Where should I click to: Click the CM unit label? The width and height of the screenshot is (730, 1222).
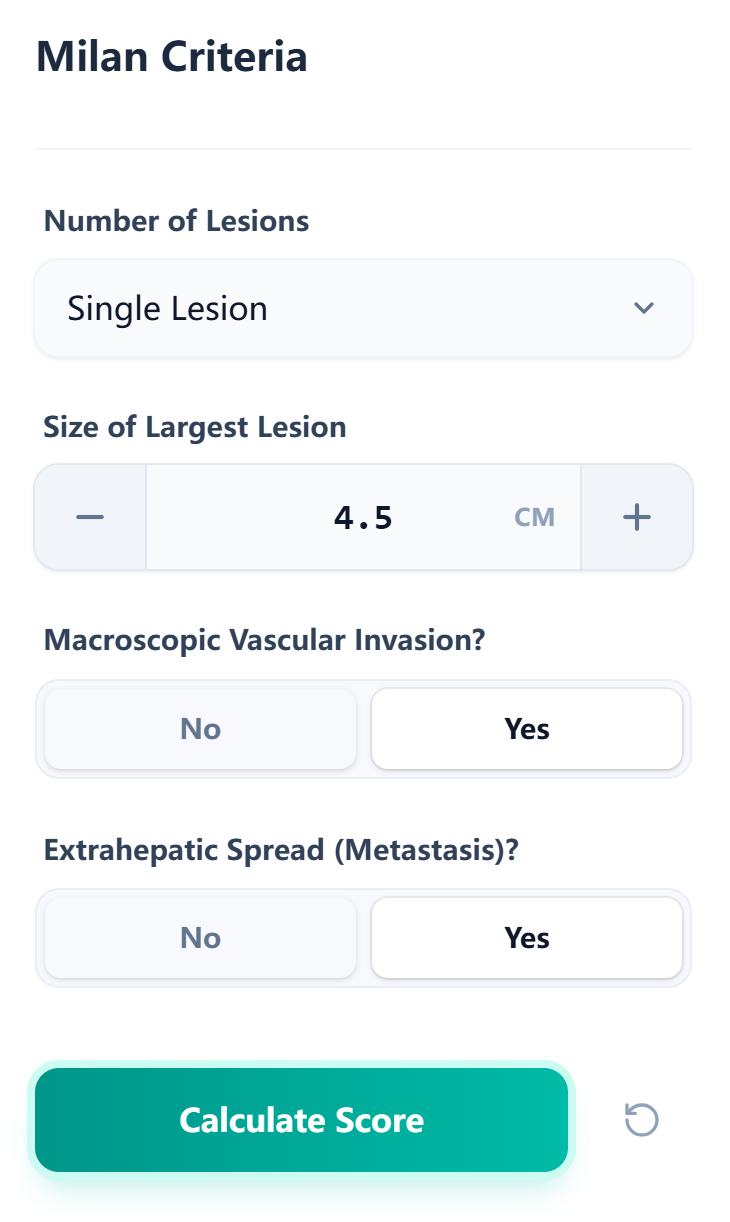pyautogui.click(x=535, y=517)
